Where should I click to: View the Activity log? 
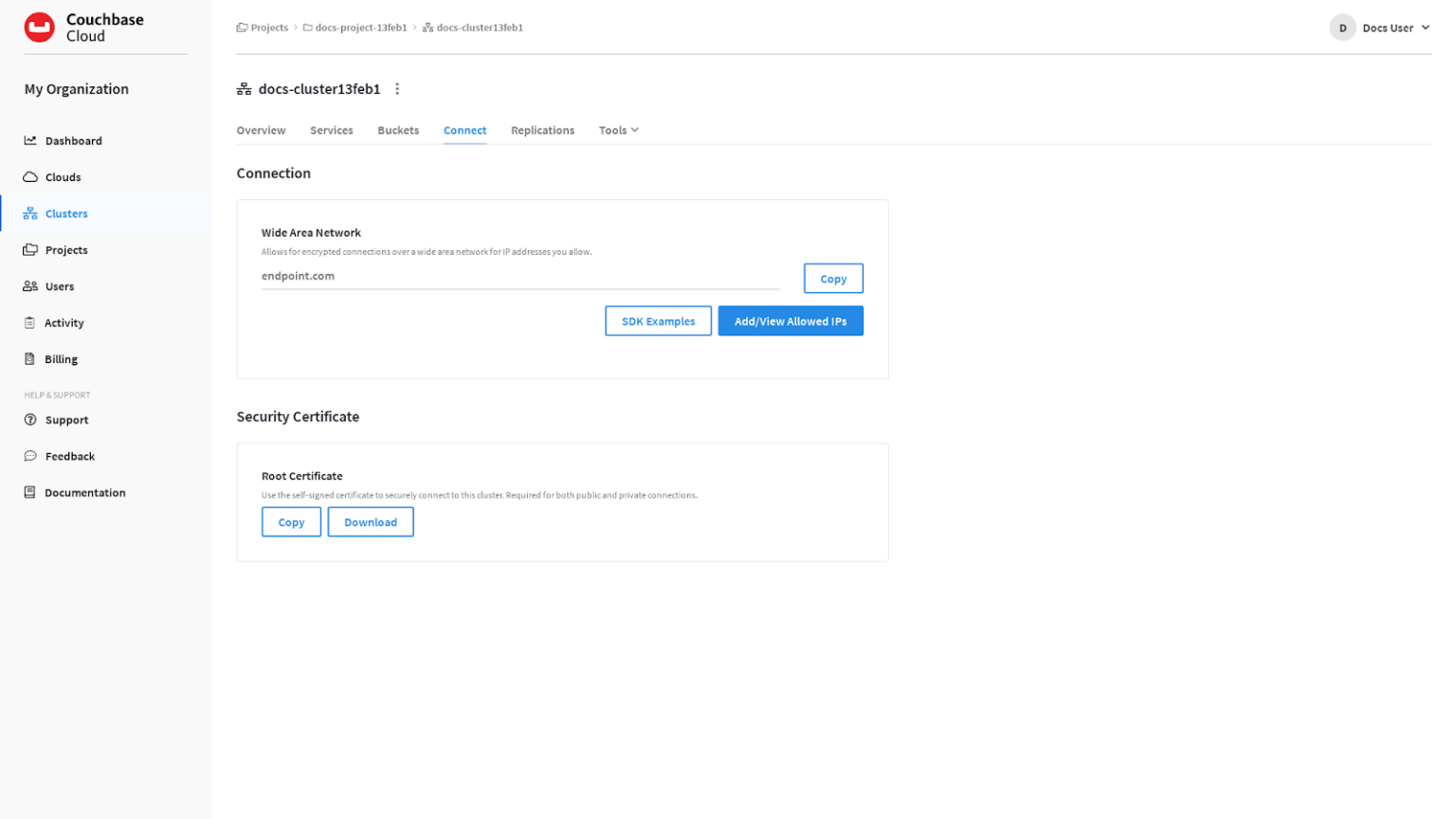[x=63, y=322]
